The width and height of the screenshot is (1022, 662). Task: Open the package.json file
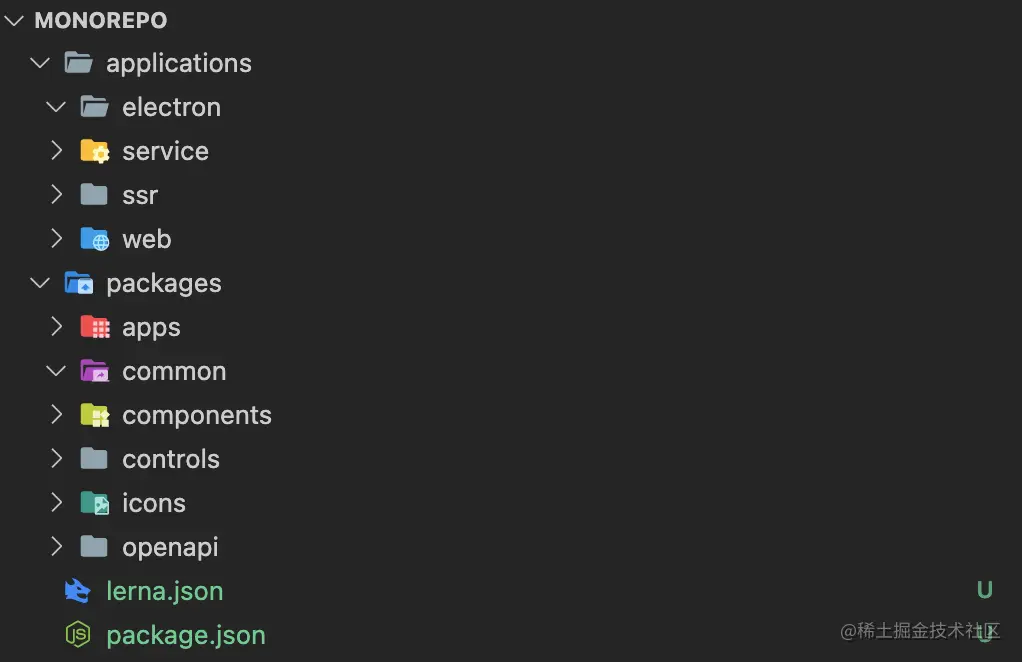click(186, 635)
